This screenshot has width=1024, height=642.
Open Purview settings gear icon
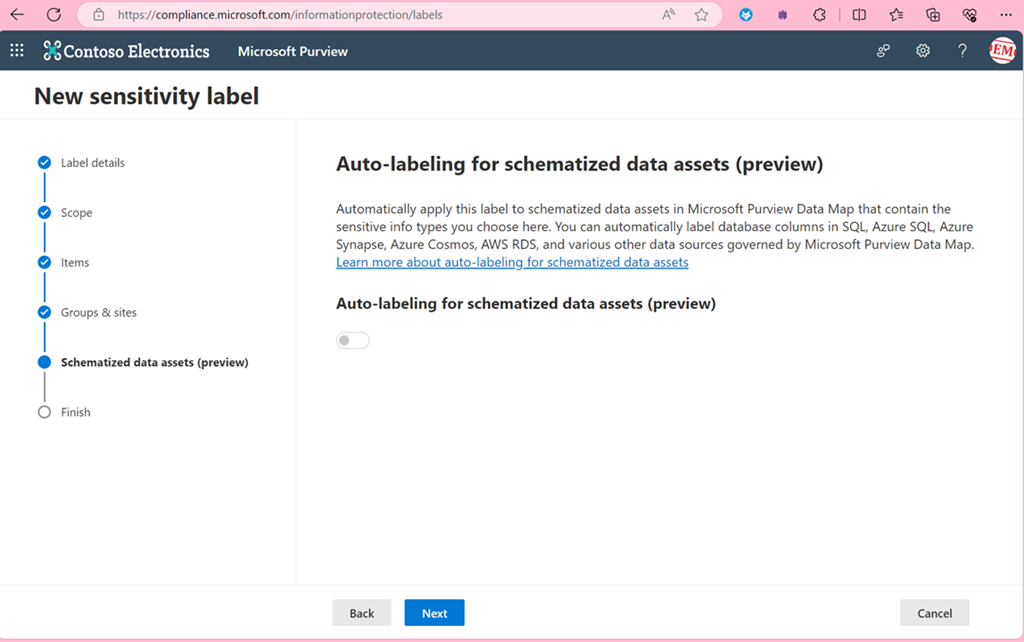coord(923,50)
